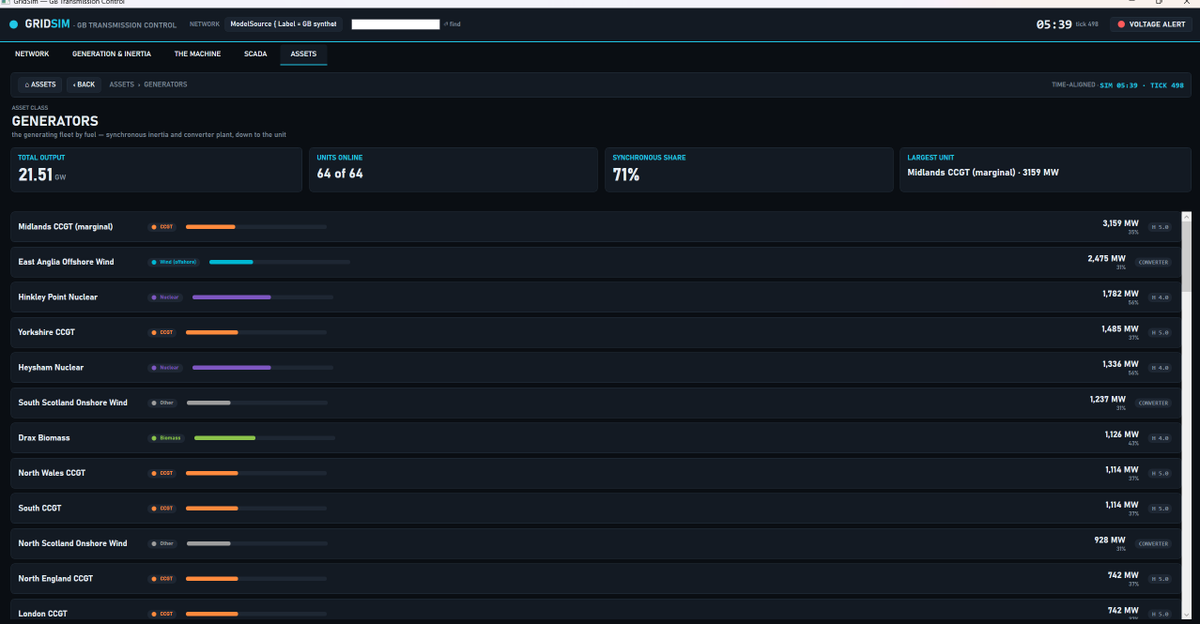
Task: Switch to the Network tab
Action: pyautogui.click(x=32, y=54)
